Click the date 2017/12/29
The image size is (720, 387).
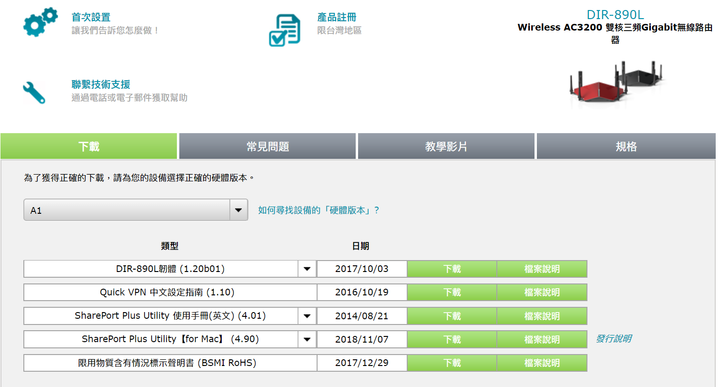click(x=362, y=363)
